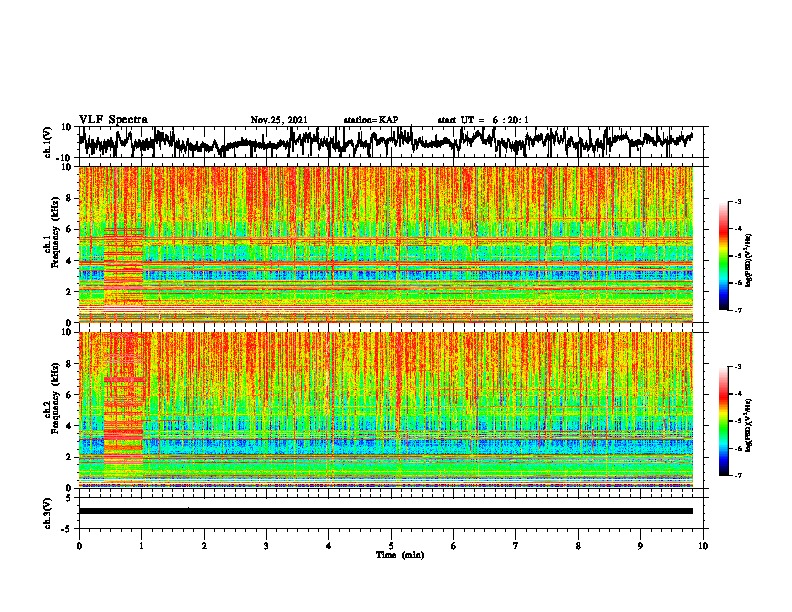Click the "station=KAP" header label

(371, 120)
